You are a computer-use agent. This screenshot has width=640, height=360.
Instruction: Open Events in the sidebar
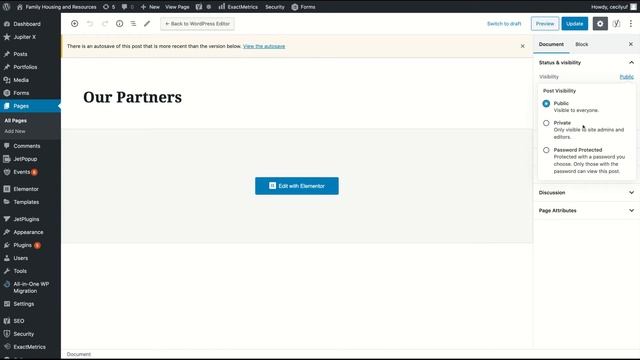pyautogui.click(x=22, y=172)
